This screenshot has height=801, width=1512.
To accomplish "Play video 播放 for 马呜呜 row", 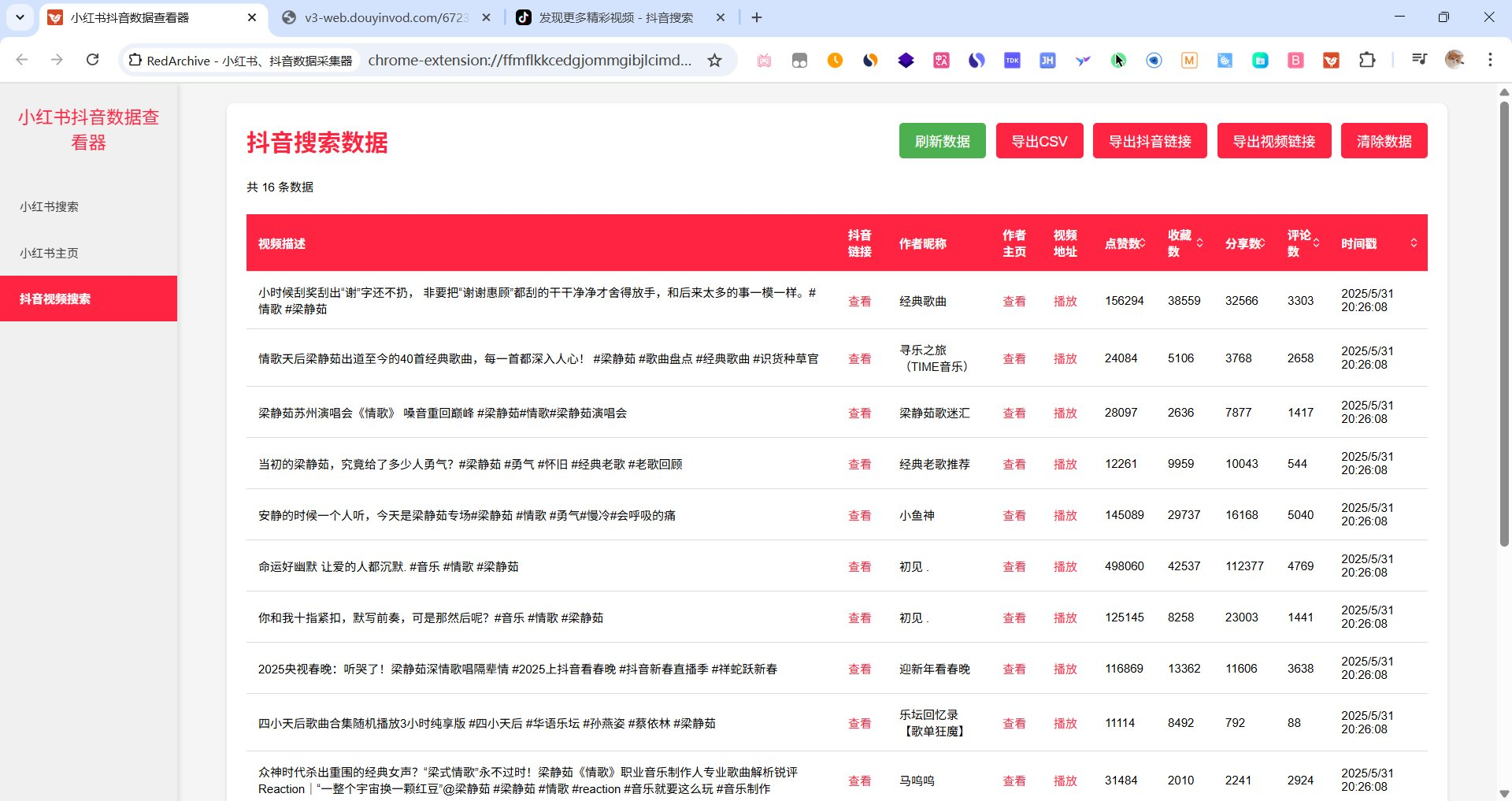I will coord(1065,781).
